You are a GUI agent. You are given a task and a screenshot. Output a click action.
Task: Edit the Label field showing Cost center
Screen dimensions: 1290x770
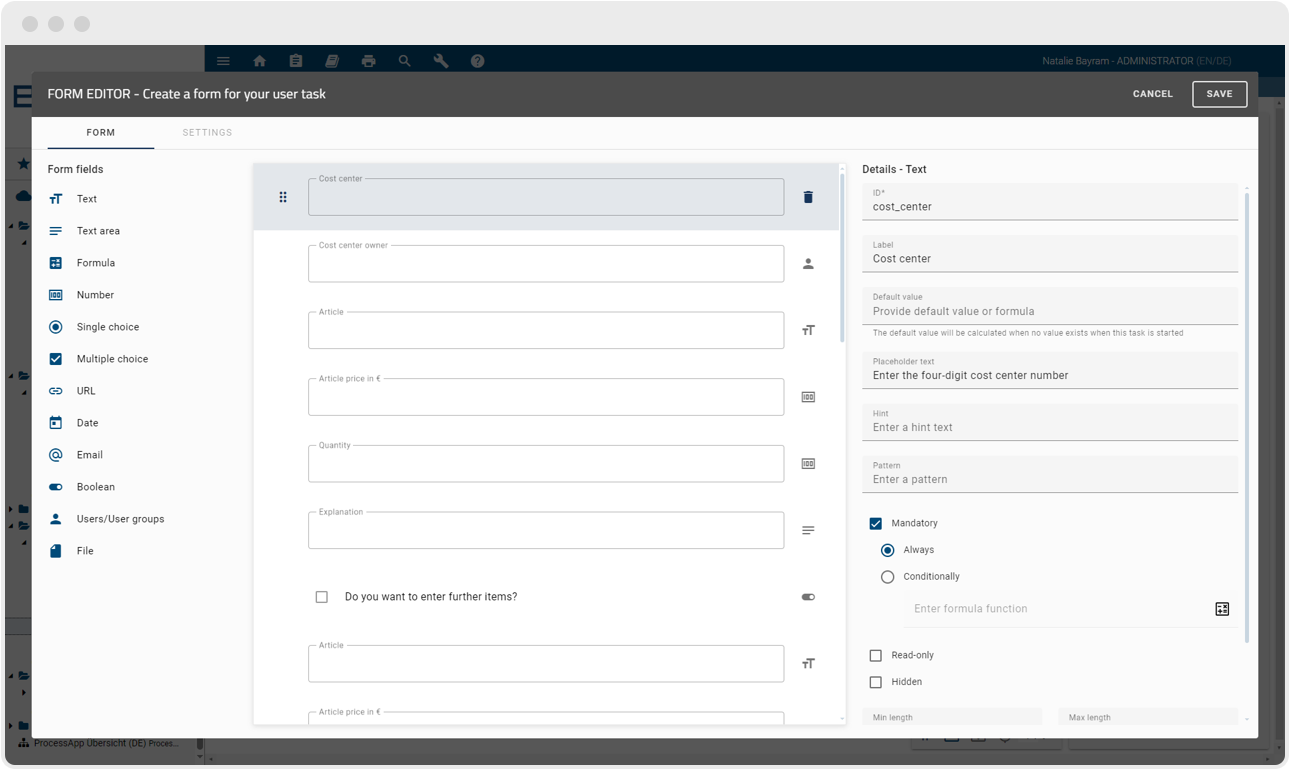click(x=1050, y=253)
